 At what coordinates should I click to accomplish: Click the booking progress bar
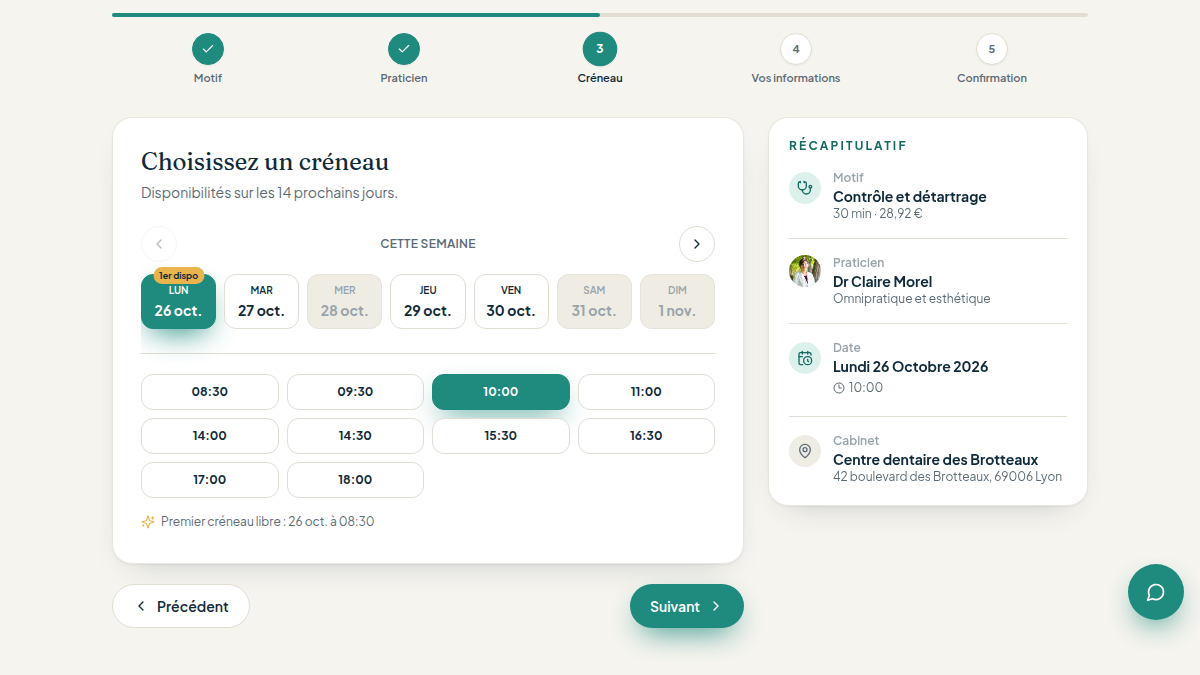coord(600,15)
